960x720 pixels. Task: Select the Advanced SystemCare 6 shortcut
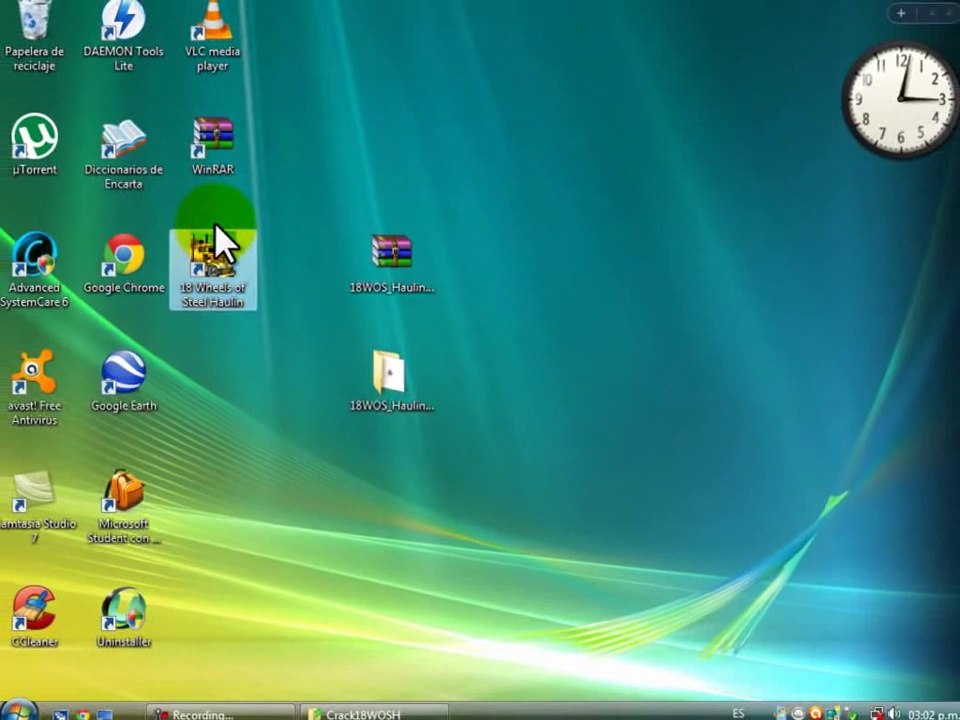click(x=34, y=270)
